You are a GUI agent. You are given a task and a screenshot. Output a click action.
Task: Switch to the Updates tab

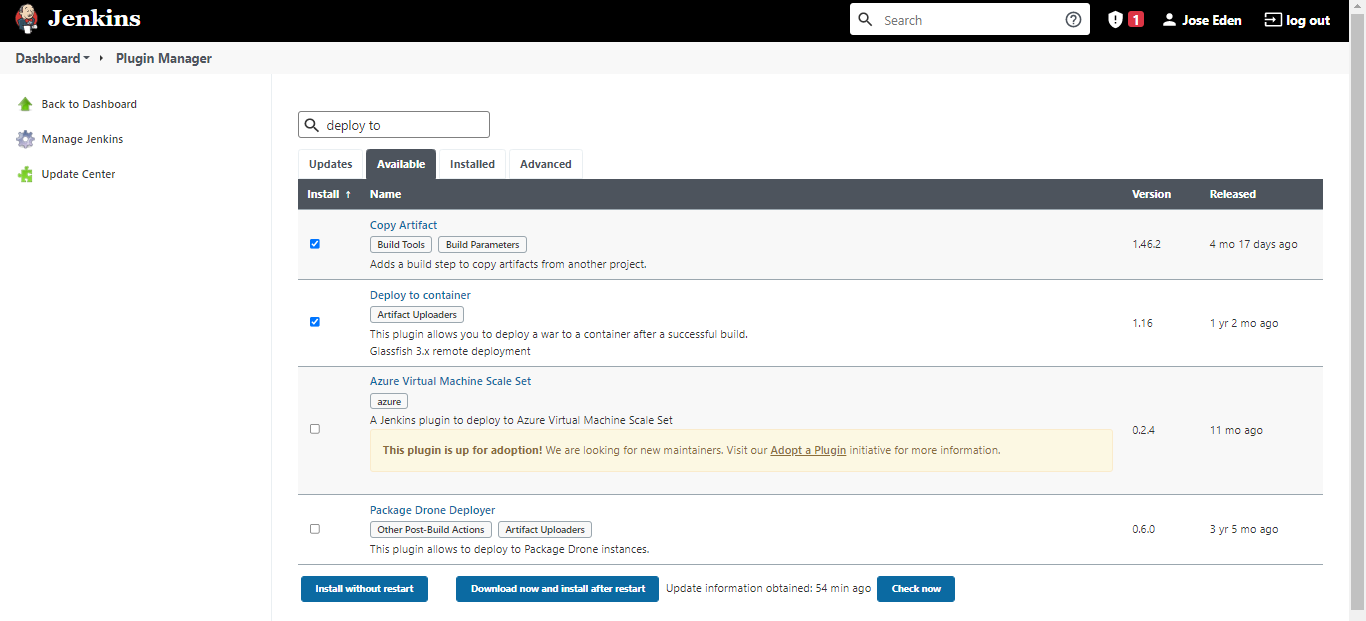(330, 164)
